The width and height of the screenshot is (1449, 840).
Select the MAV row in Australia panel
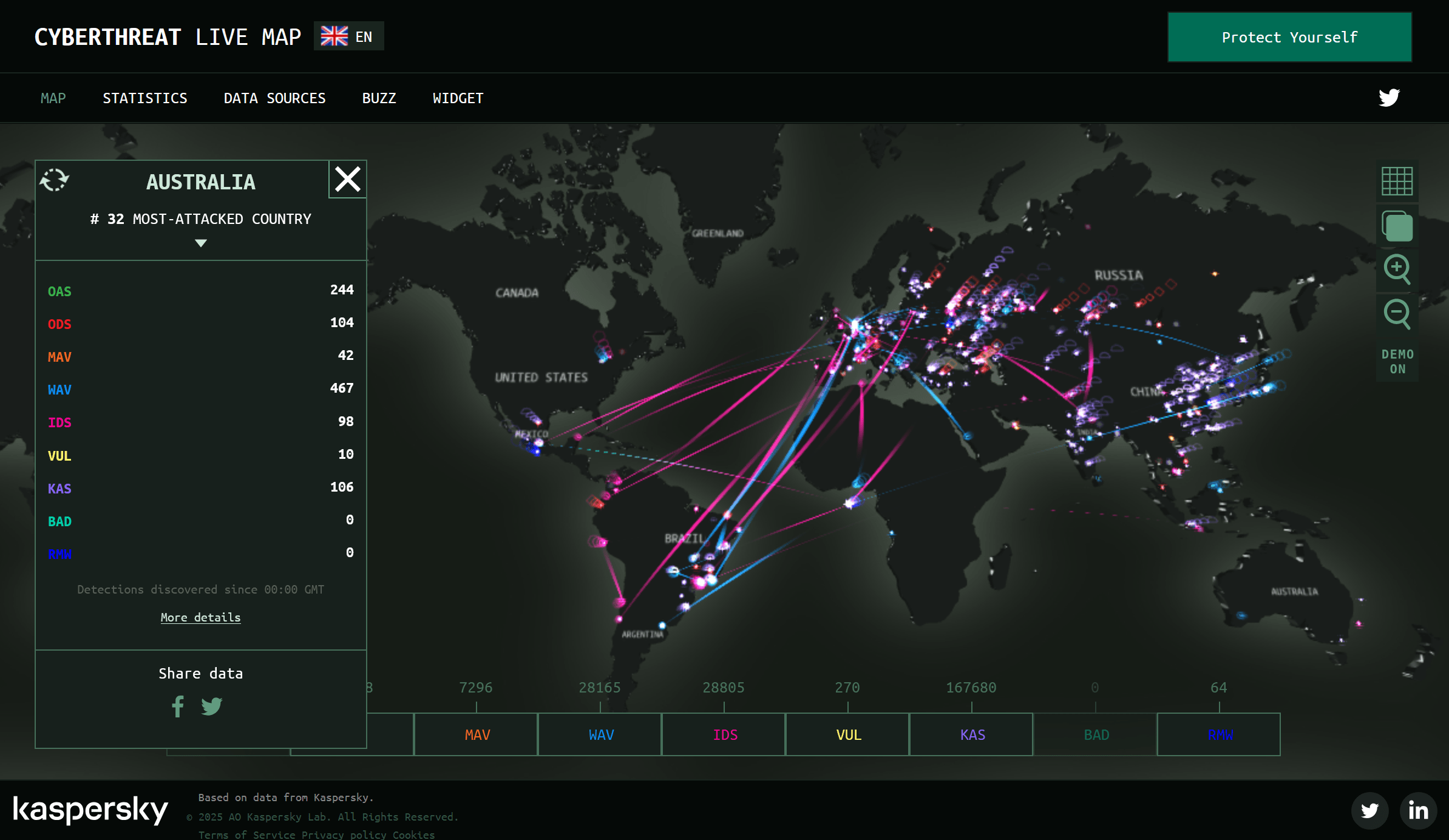[x=201, y=356]
